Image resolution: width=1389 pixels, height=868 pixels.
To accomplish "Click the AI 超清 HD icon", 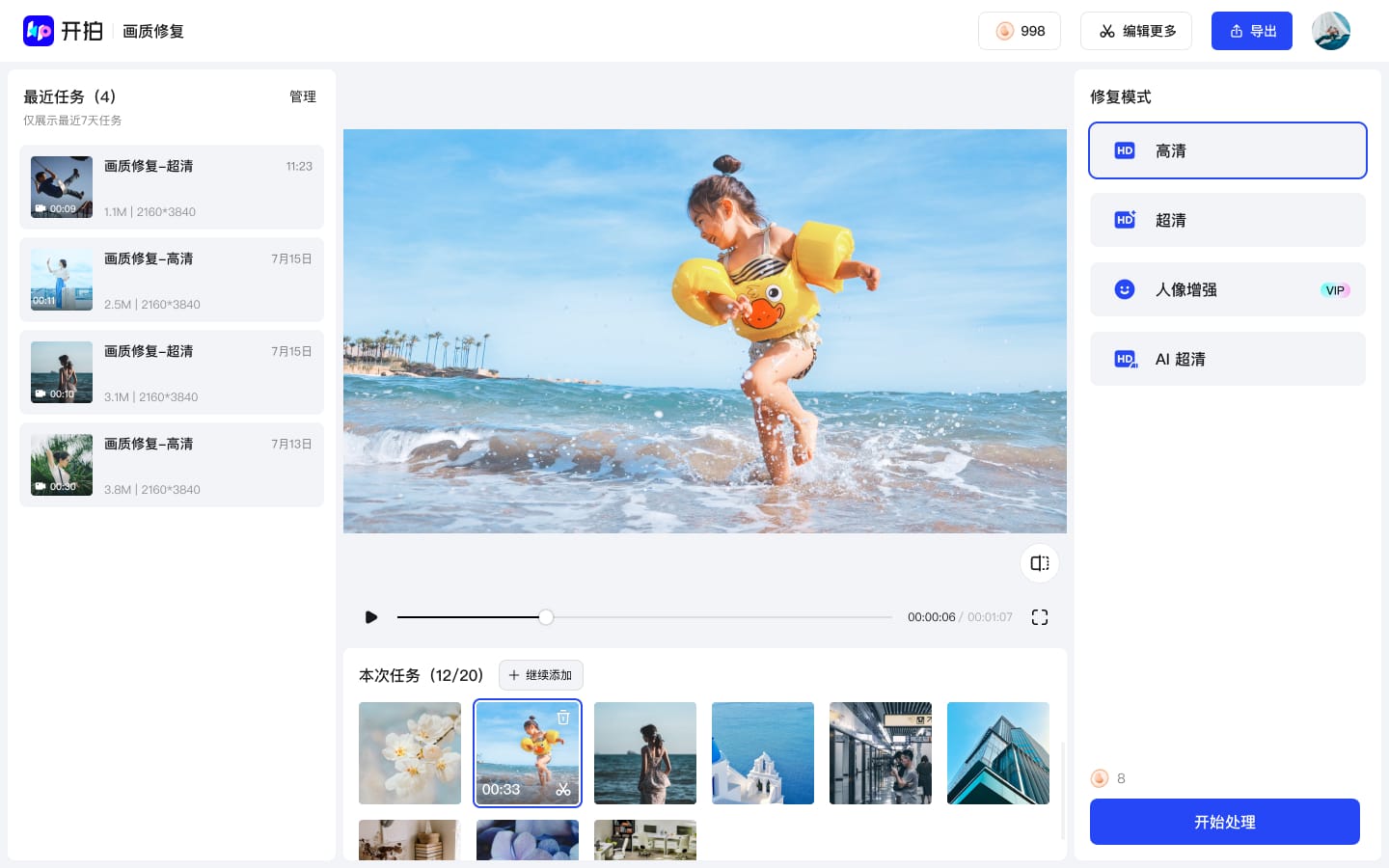I will (x=1126, y=359).
